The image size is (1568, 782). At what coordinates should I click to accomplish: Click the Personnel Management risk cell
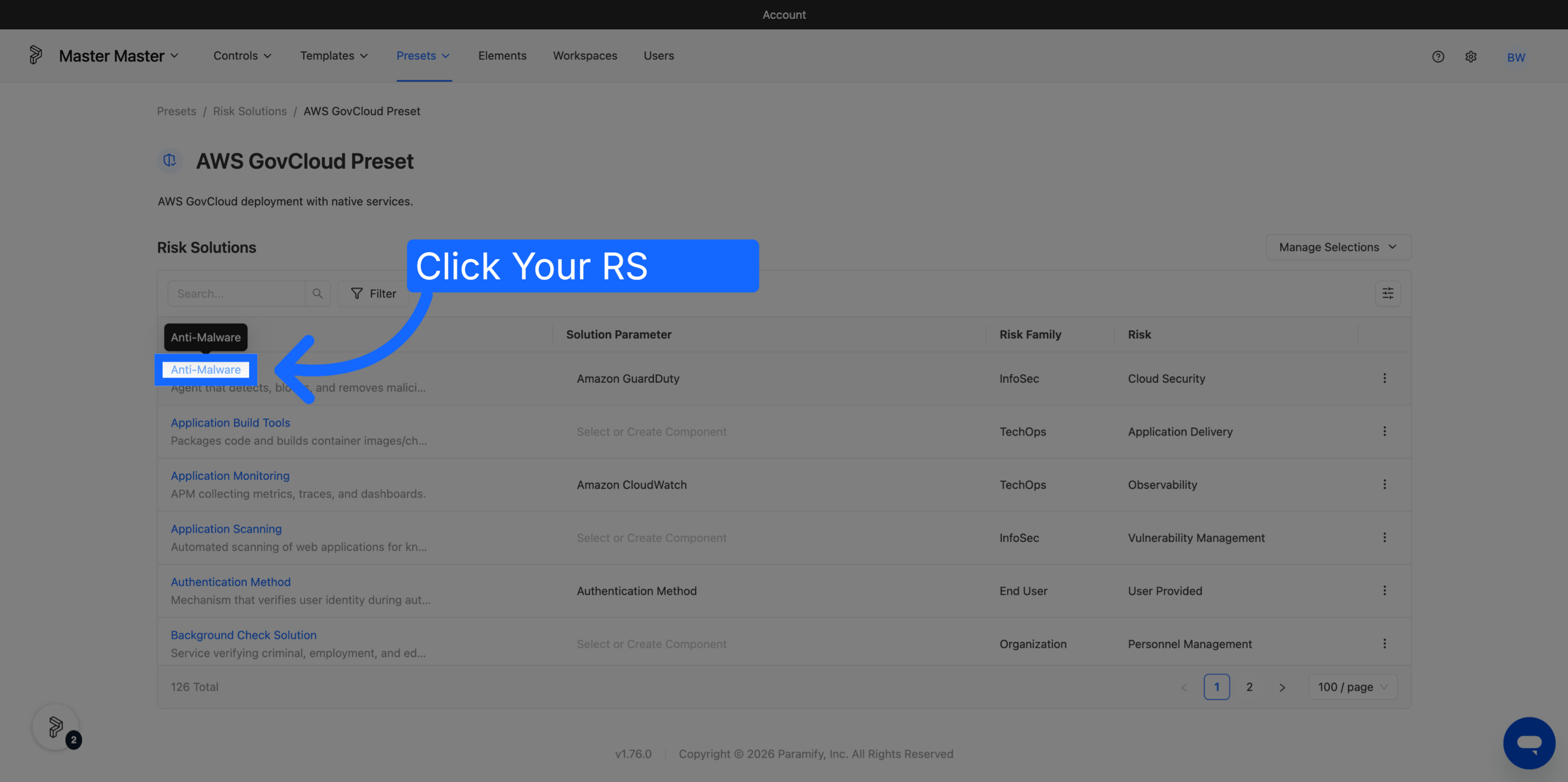[1190, 644]
